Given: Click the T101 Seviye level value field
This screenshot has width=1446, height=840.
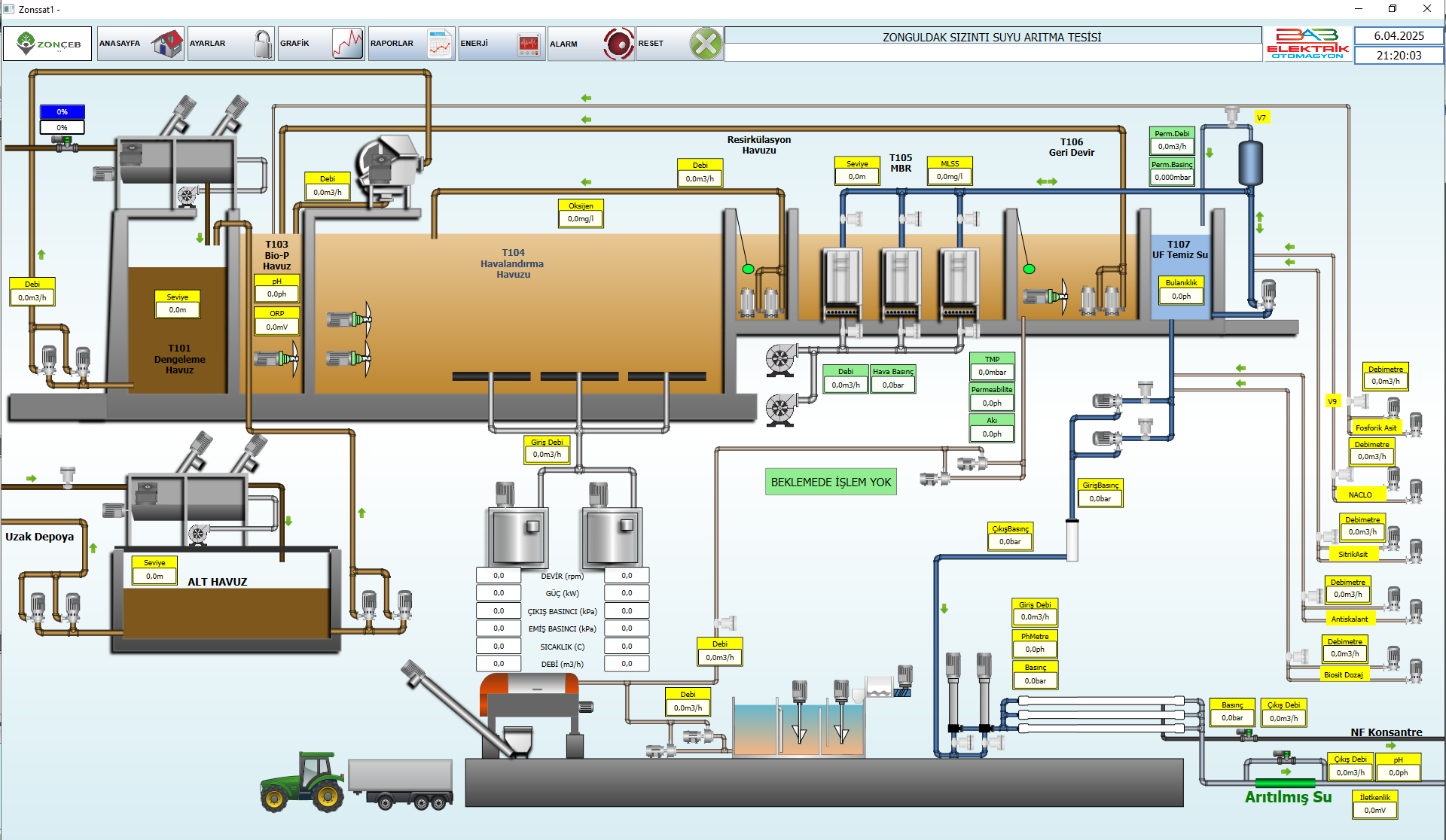Looking at the screenshot, I should coord(177,310).
